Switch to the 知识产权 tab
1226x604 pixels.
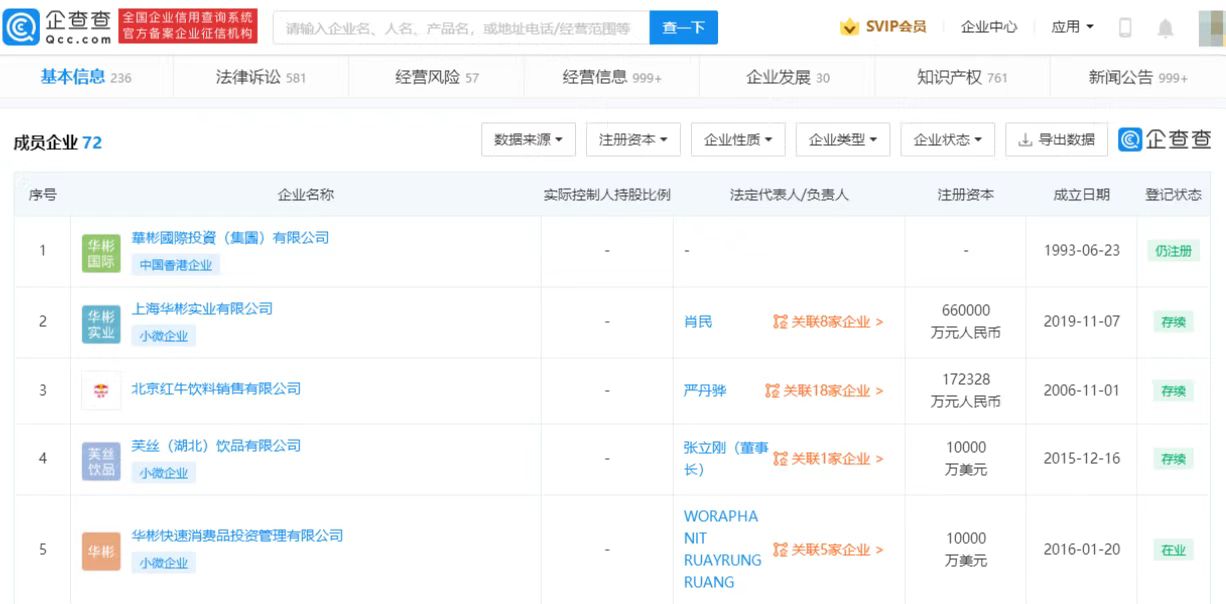[x=962, y=77]
